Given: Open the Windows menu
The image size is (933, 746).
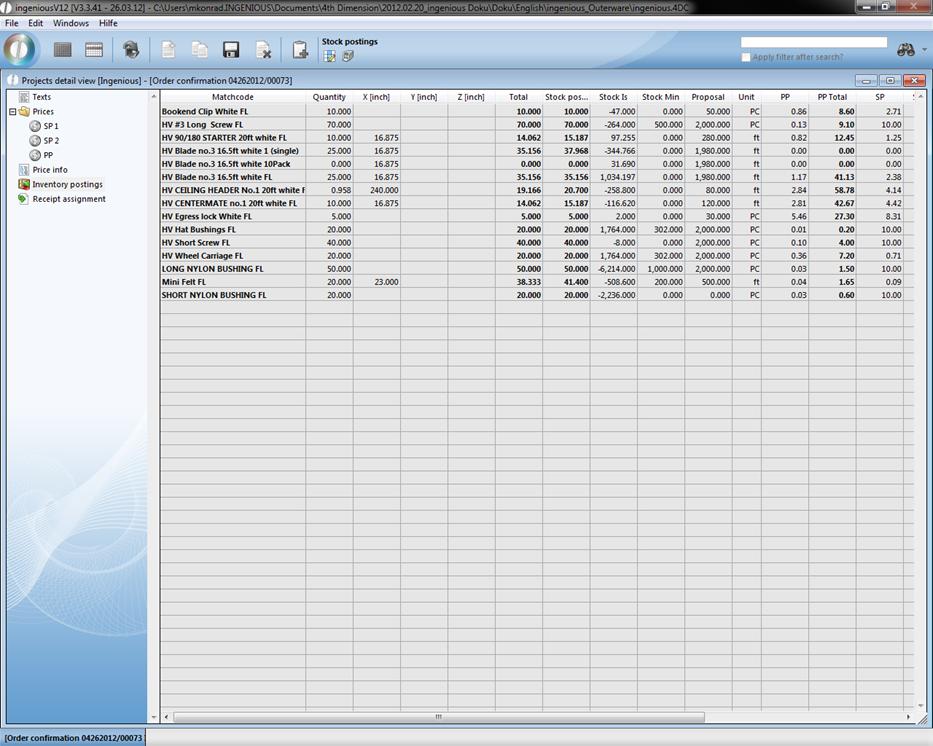Looking at the screenshot, I should pos(70,23).
